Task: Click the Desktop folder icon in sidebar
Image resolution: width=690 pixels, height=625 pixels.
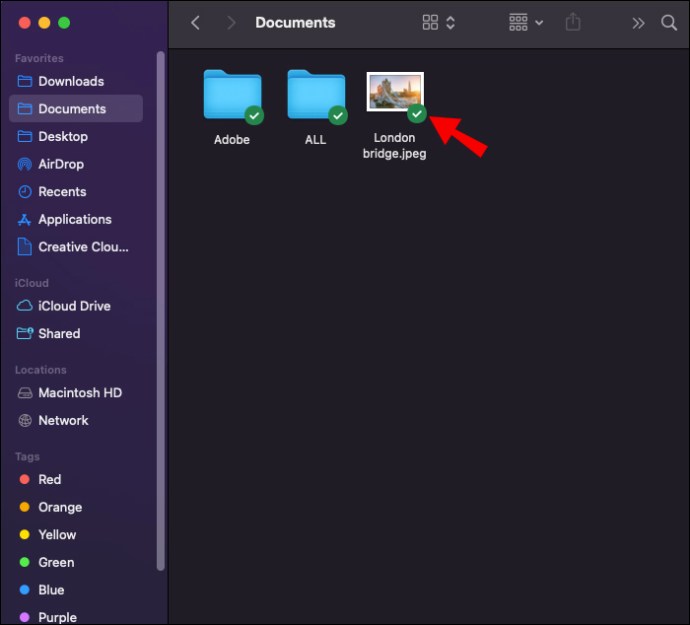Action: click(x=25, y=136)
